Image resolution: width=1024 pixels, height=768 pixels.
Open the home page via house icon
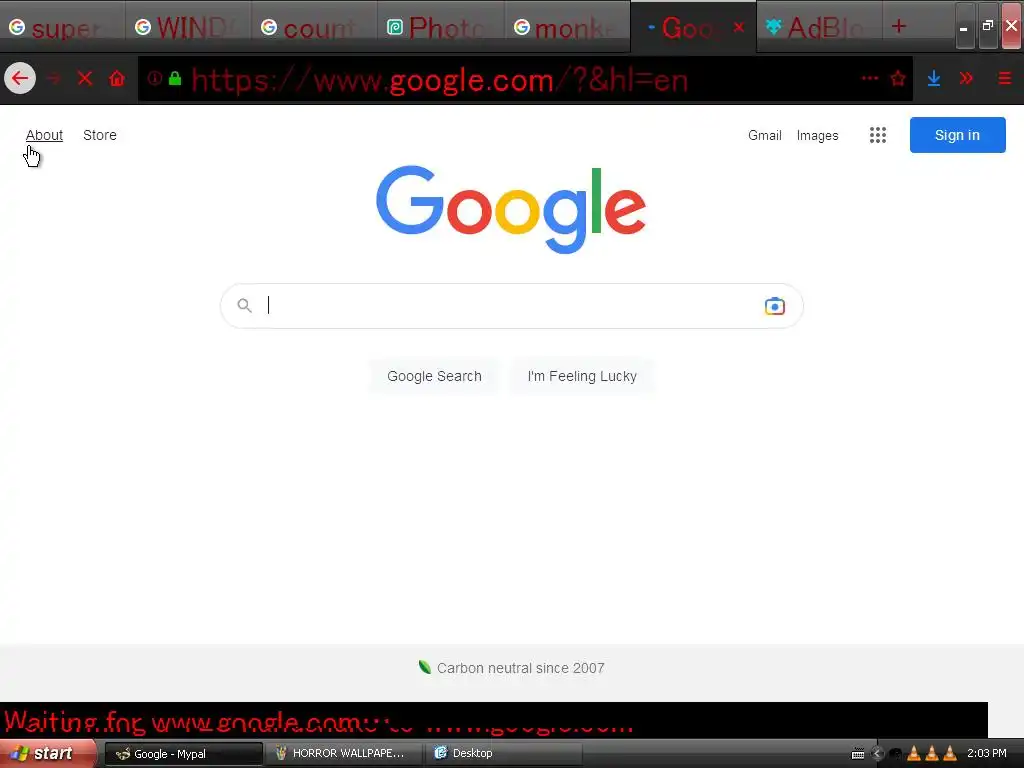pyautogui.click(x=117, y=79)
